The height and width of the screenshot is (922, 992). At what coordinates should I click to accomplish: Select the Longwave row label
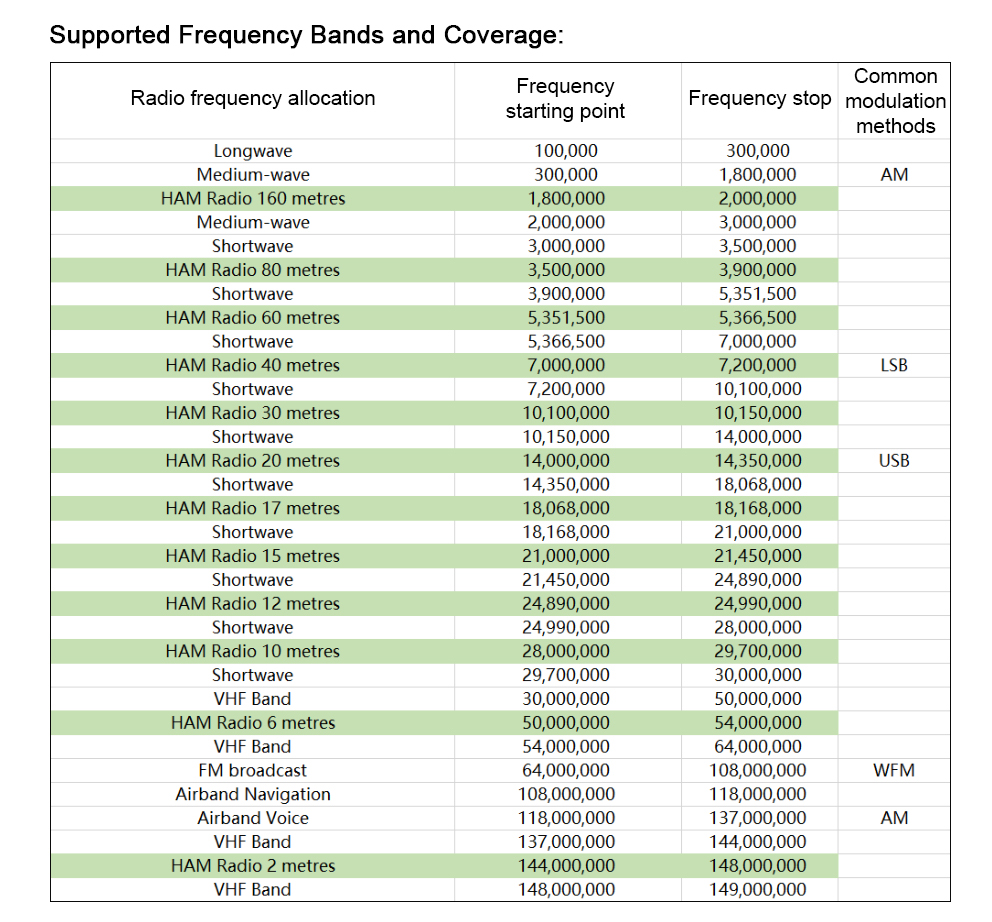pos(253,151)
